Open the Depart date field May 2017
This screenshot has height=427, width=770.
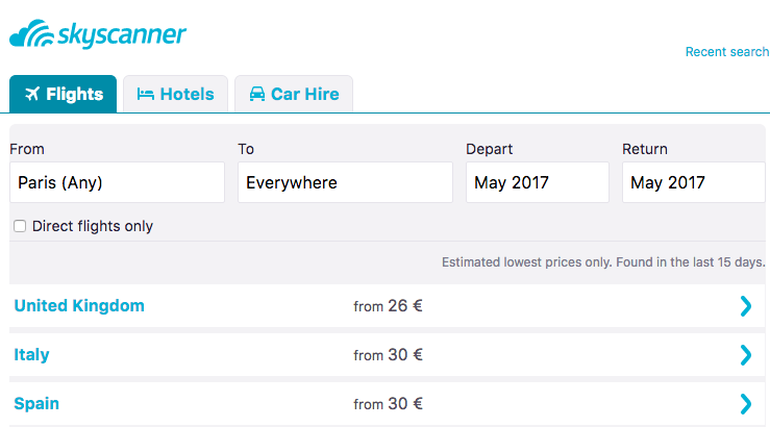click(537, 183)
